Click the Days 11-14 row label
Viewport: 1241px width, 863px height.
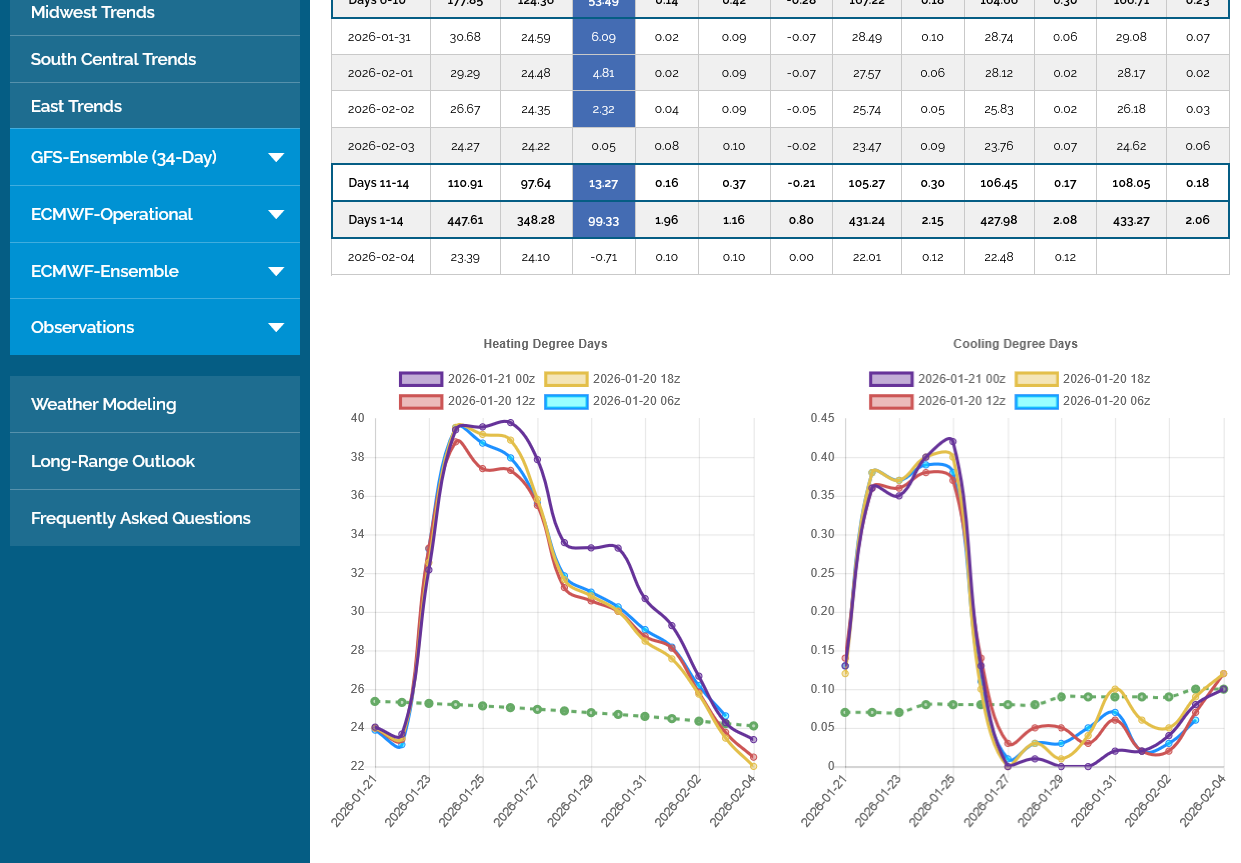click(380, 183)
